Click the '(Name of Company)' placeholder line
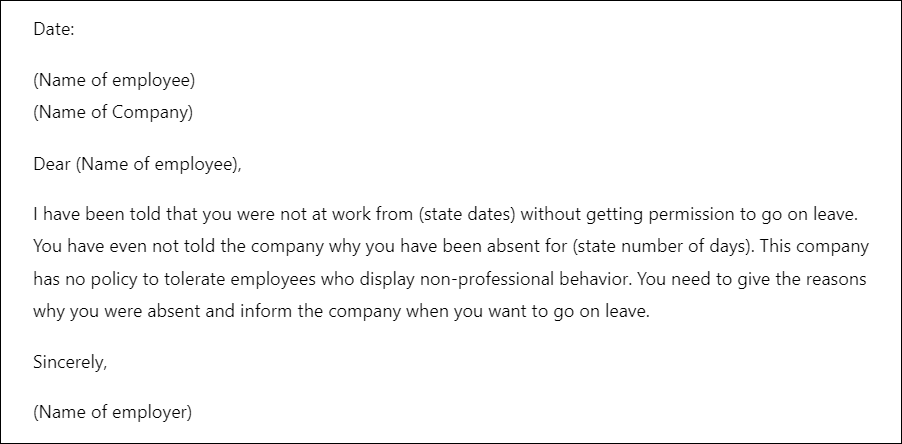Screen dimensions: 902x444 point(113,113)
